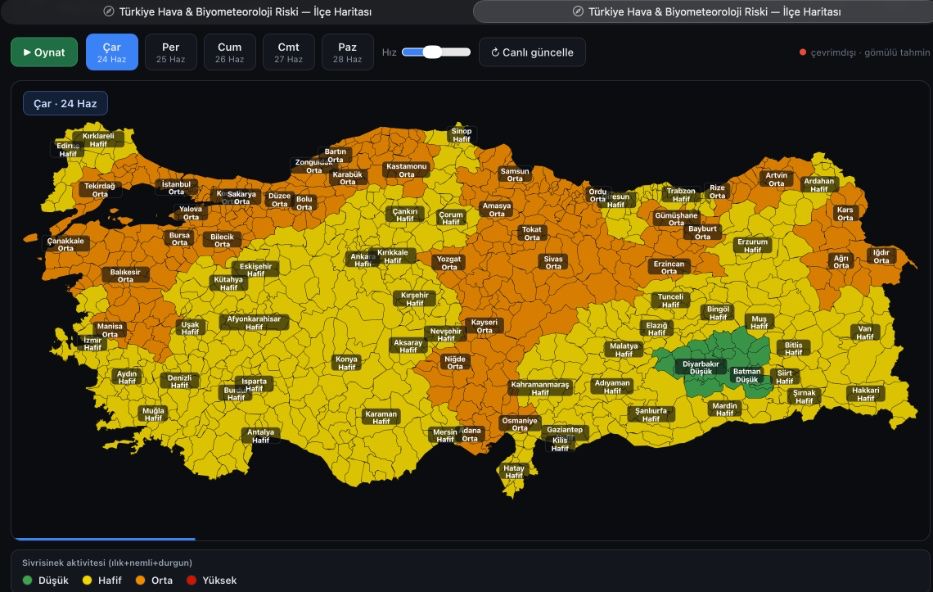This screenshot has width=933, height=592.
Task: Click the Niğde Orta map label
Action: pyautogui.click(x=455, y=362)
